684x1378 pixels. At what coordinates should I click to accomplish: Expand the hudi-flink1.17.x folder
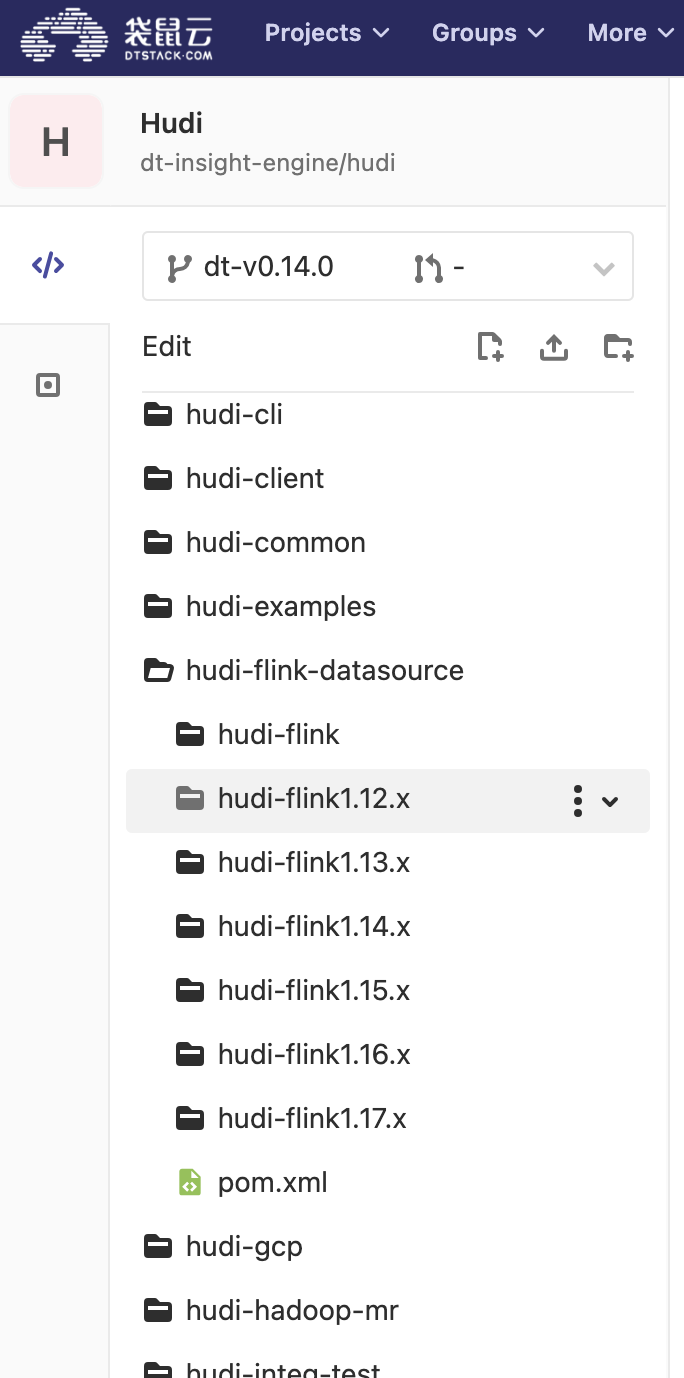[312, 1118]
